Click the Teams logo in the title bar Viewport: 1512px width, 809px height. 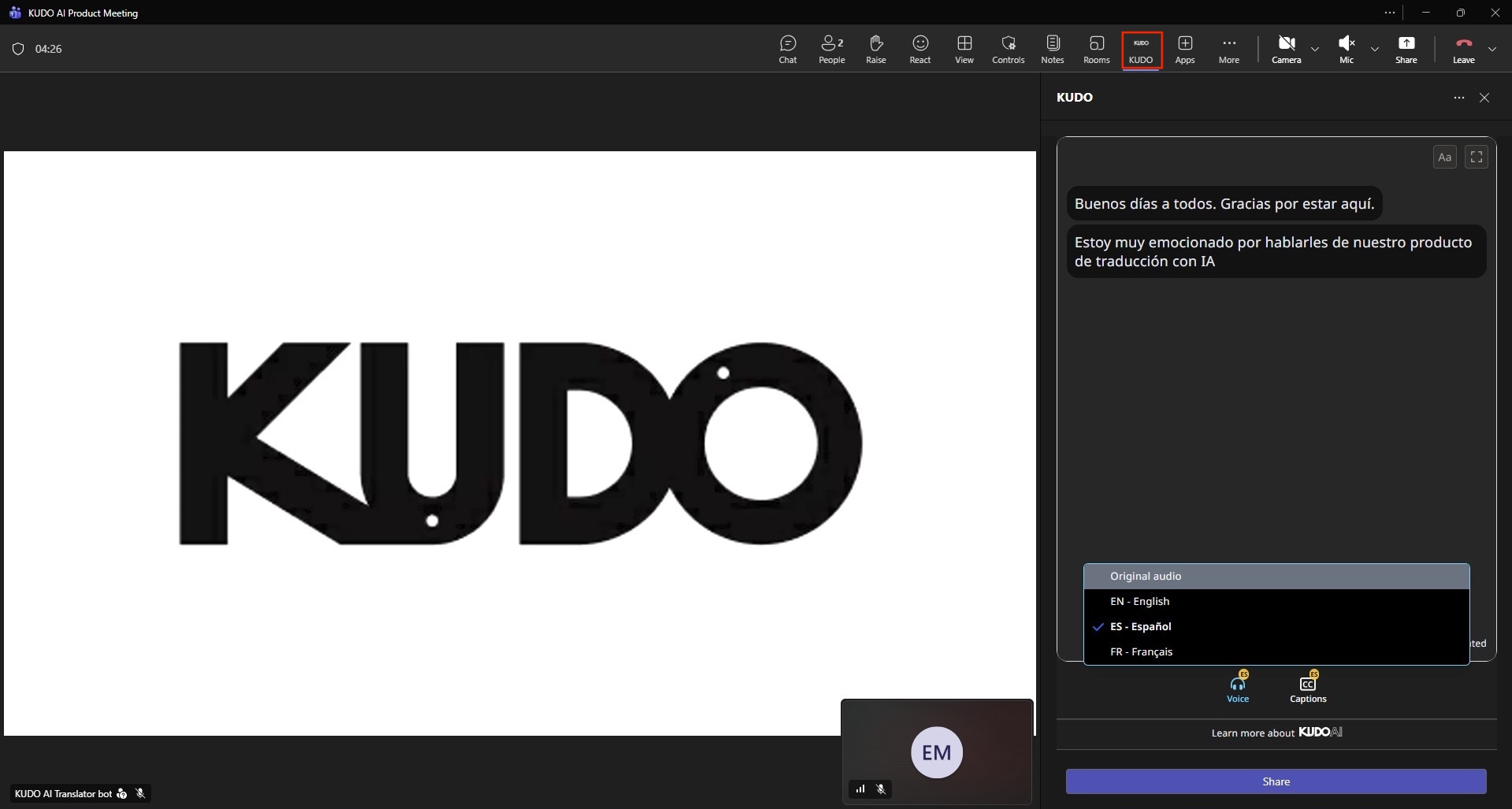click(x=15, y=13)
